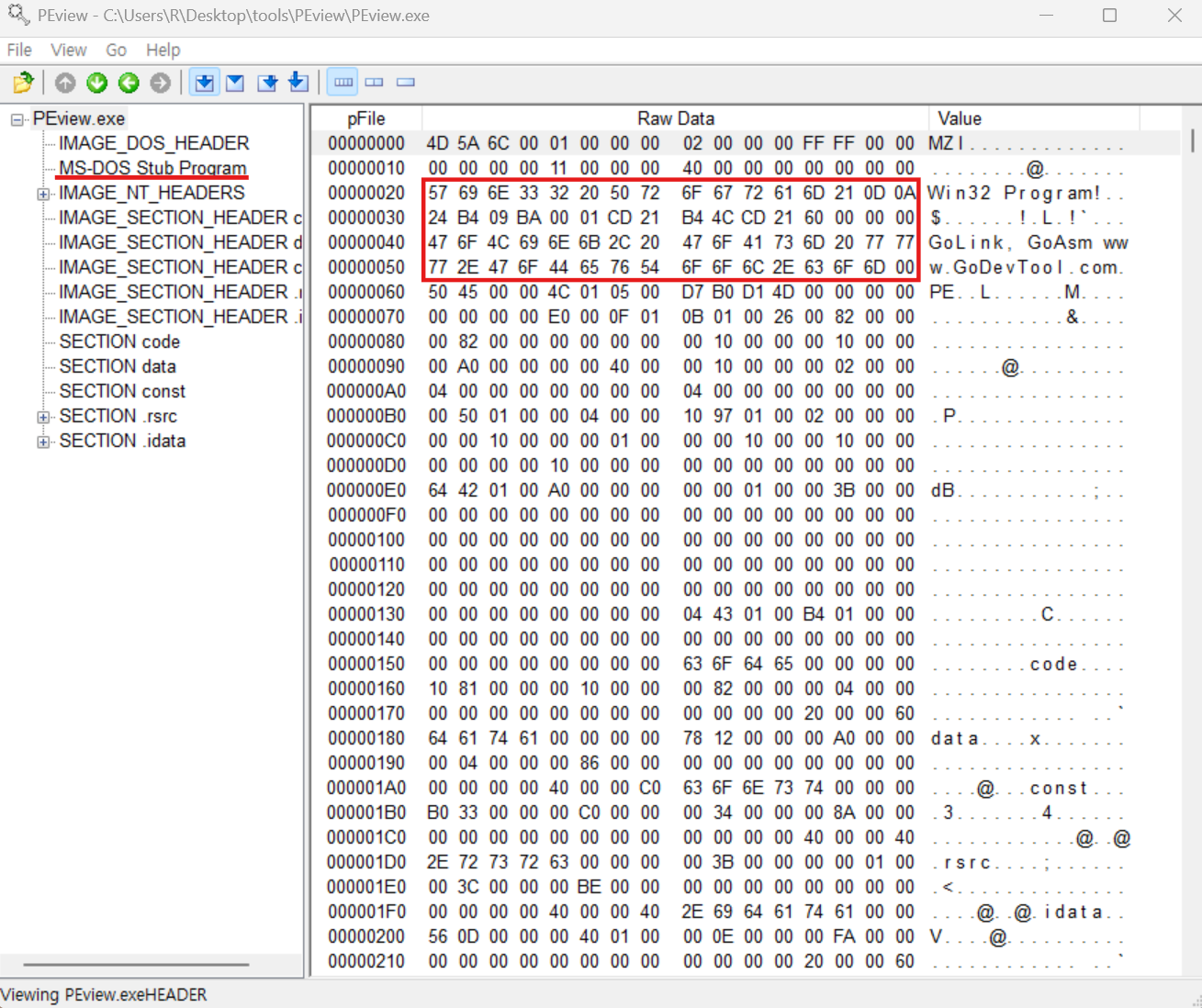Click the value text 'GoLink, GoAsm ww'

click(1028, 242)
